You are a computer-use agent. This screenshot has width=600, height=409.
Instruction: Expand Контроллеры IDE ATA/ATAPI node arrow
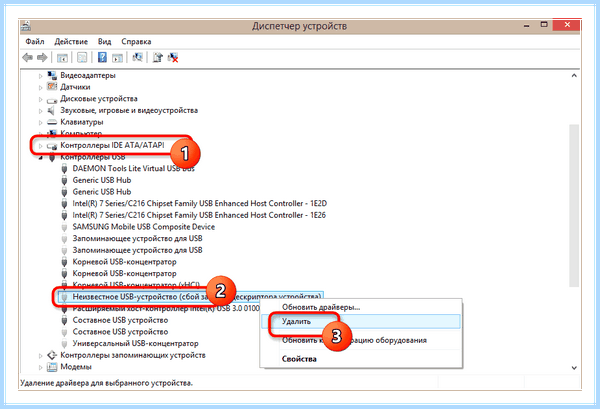click(x=41, y=146)
